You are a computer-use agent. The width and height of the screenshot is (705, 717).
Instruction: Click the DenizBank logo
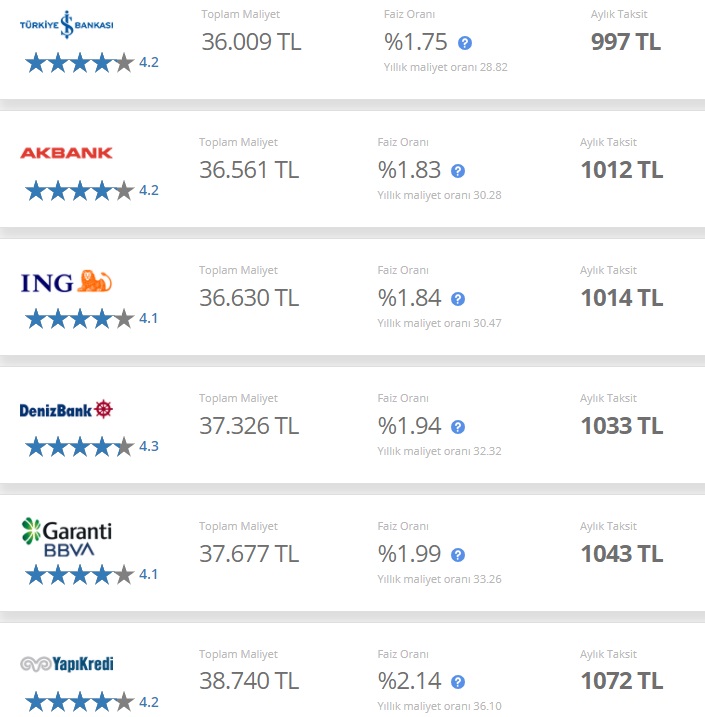pyautogui.click(x=66, y=410)
